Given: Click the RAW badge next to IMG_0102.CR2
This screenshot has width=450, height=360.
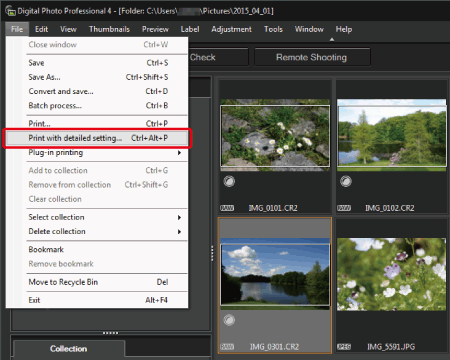Looking at the screenshot, I should [x=344, y=208].
